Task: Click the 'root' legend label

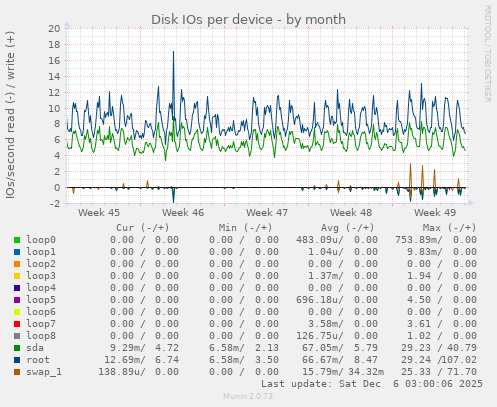Action: tap(38, 360)
